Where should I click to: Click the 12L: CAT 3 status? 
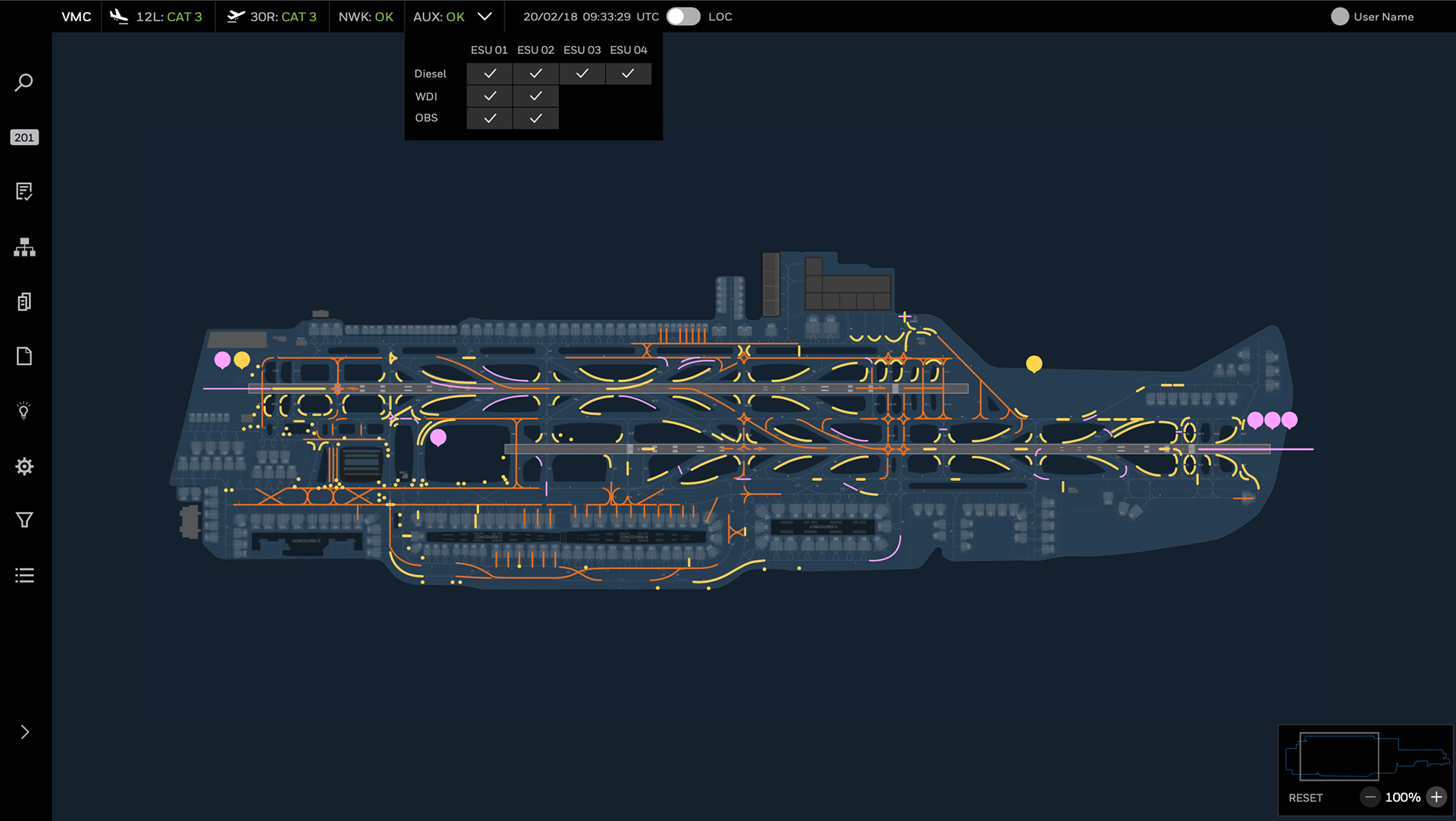[169, 17]
